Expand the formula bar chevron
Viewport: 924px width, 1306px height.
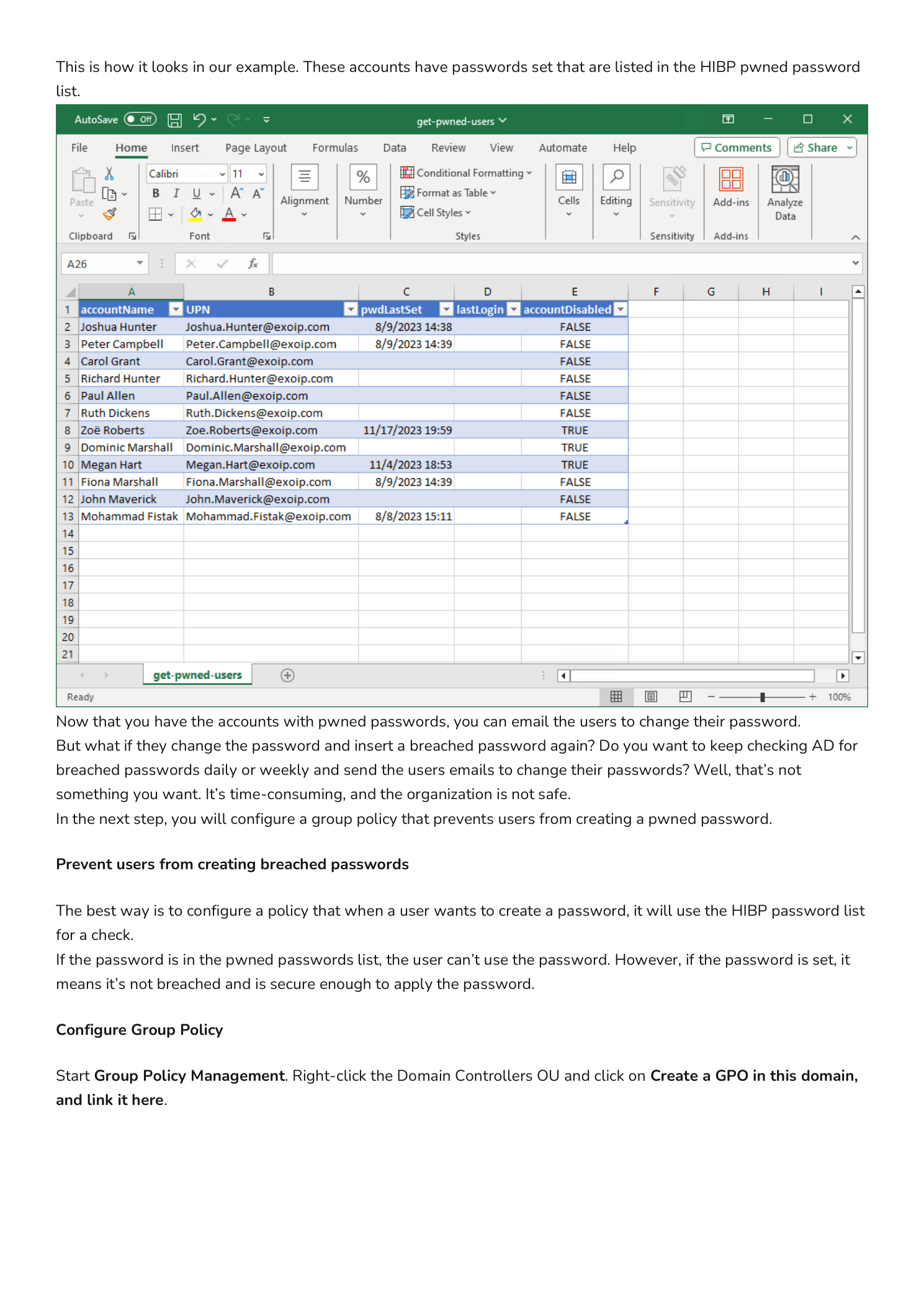856,263
